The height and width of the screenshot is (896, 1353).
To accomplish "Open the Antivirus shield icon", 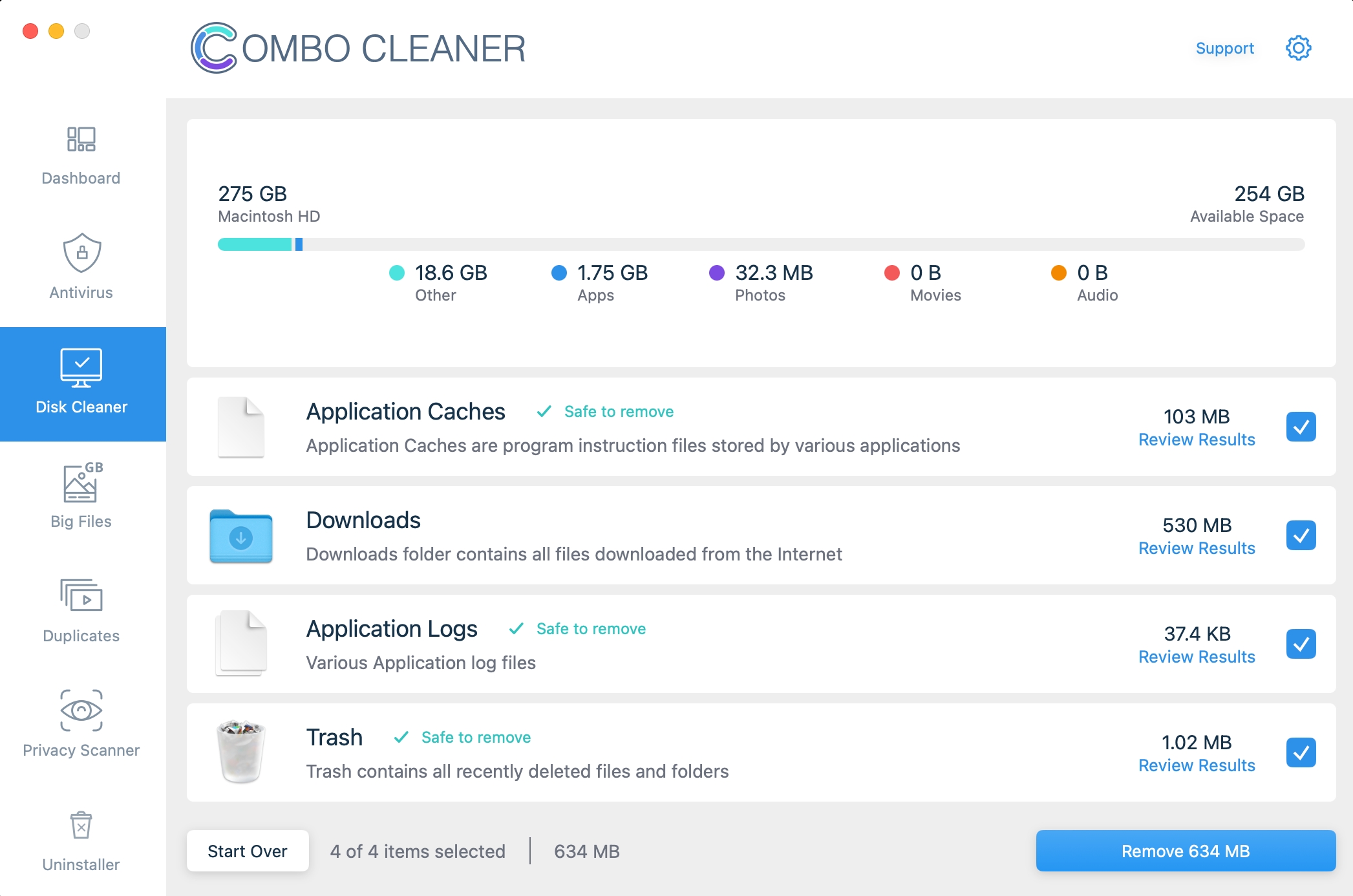I will point(81,253).
